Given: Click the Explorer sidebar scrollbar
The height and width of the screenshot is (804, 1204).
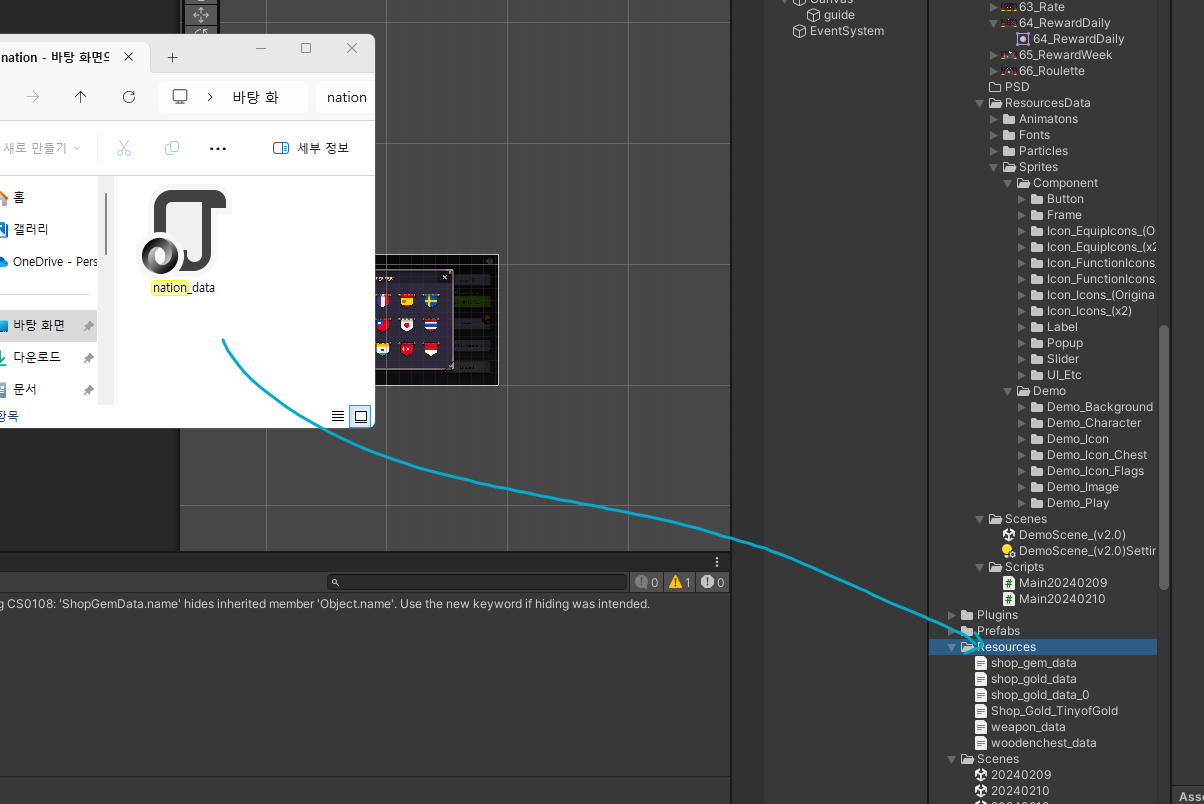Looking at the screenshot, I should pos(107,225).
